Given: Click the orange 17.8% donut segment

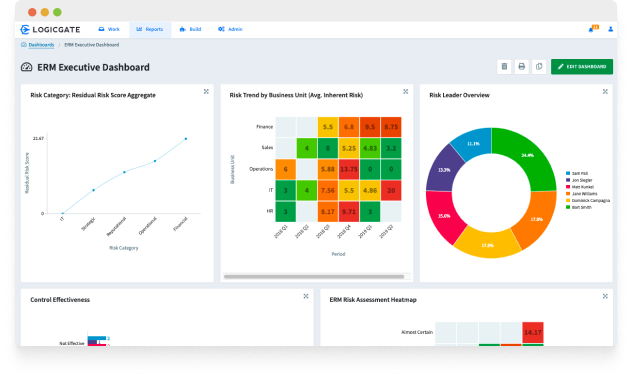Looking at the screenshot, I should click(x=536, y=219).
